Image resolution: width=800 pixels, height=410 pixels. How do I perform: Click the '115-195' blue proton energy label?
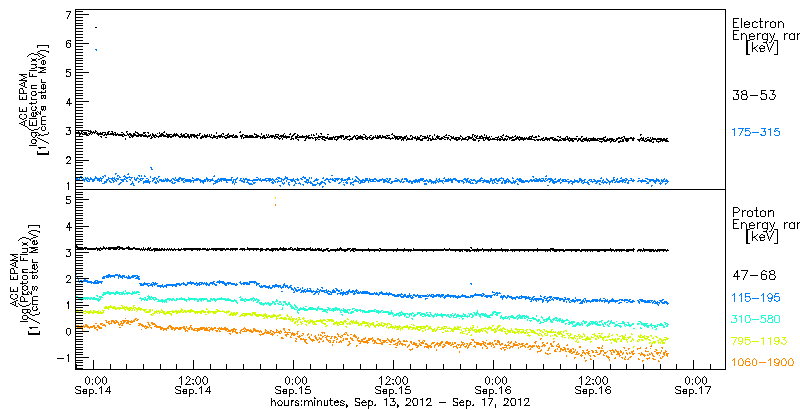pyautogui.click(x=756, y=298)
